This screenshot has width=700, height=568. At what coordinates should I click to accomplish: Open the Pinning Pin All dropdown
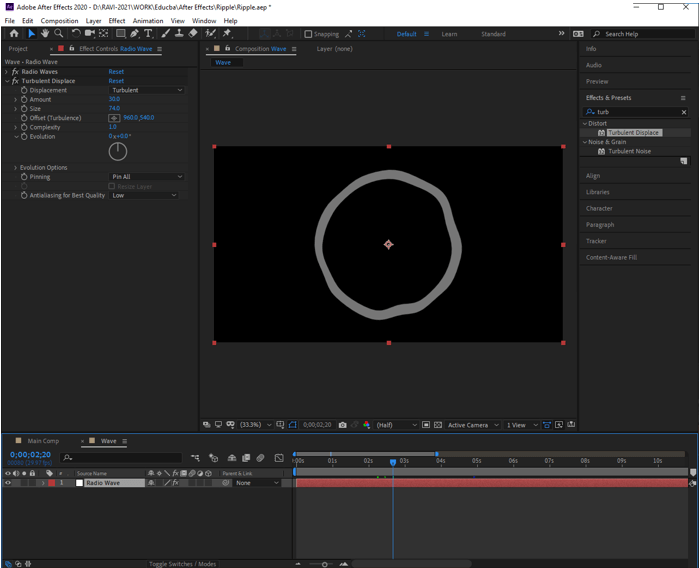(x=147, y=177)
